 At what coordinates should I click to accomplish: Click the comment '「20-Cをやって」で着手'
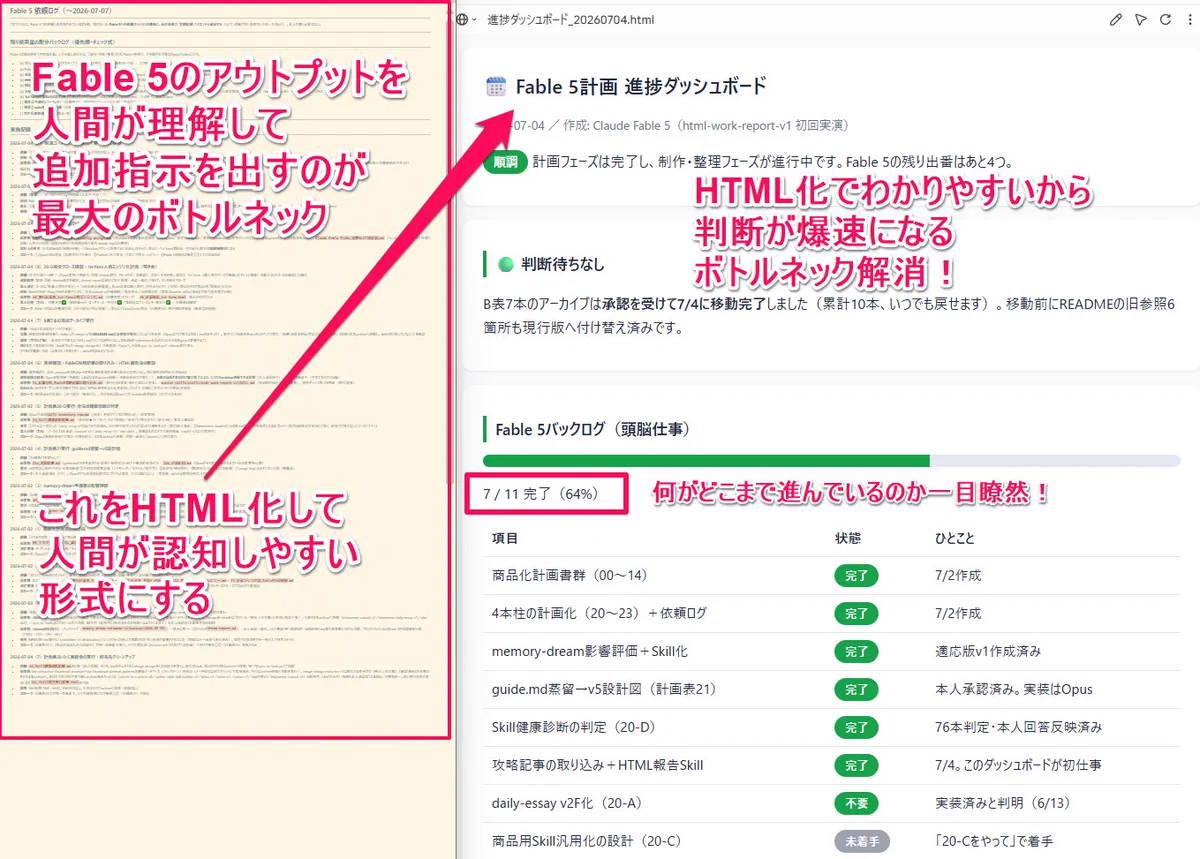(992, 841)
